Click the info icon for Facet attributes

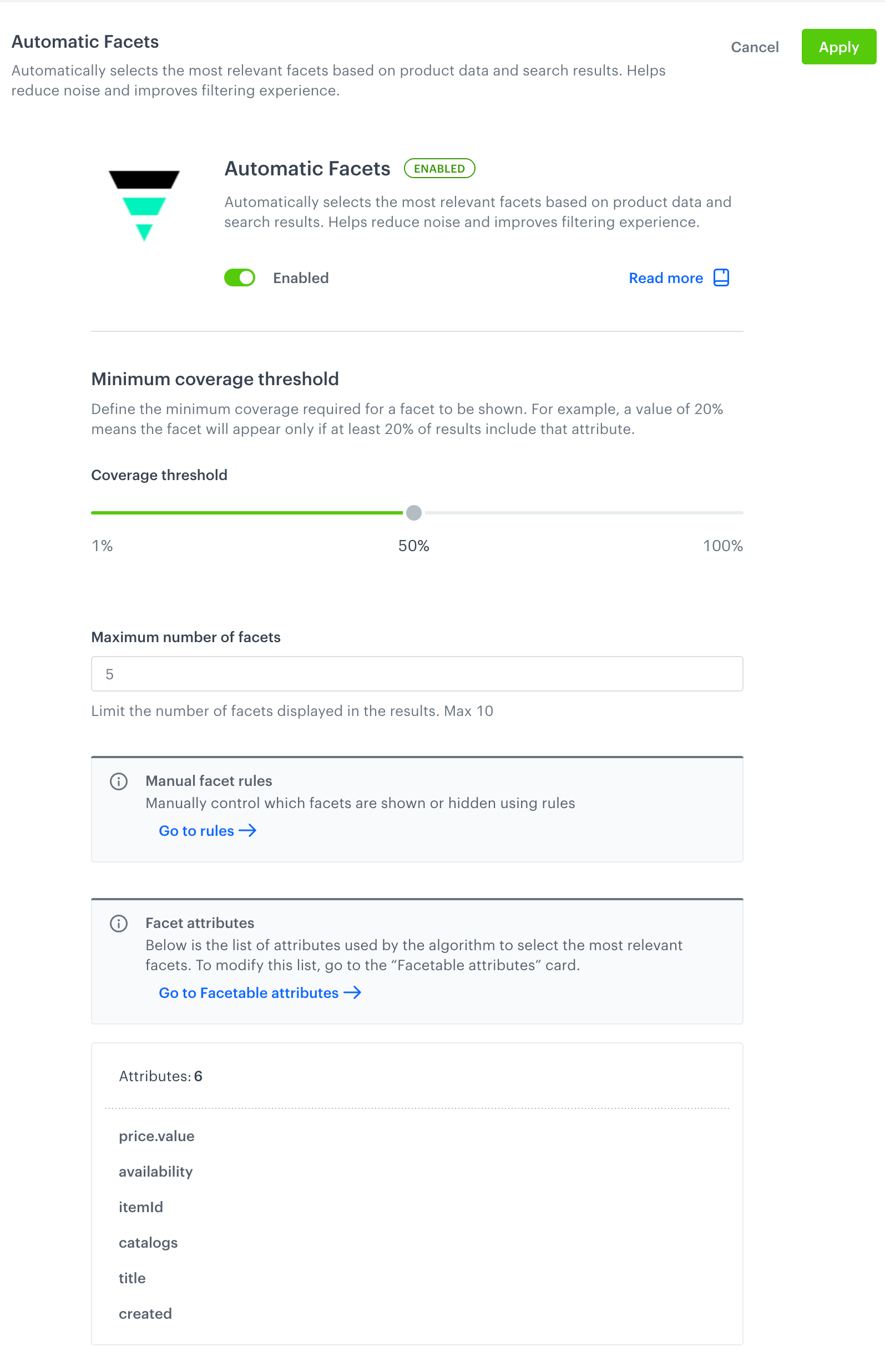point(118,923)
